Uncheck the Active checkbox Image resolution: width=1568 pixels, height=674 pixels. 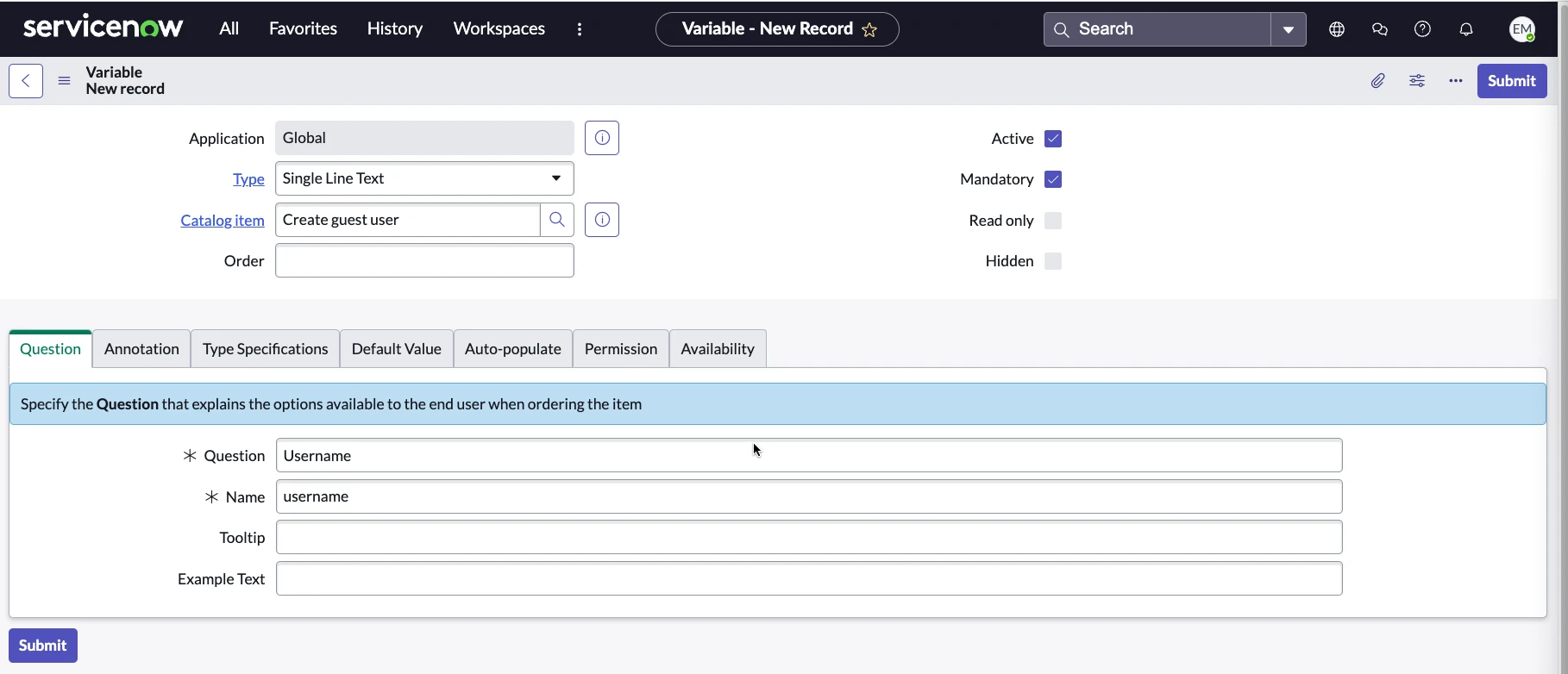tap(1053, 139)
